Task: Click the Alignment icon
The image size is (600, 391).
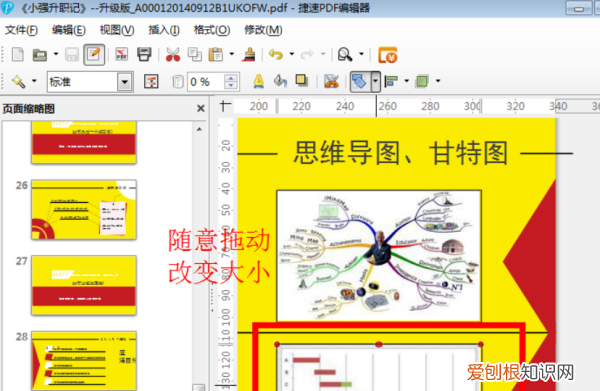Action: tap(391, 81)
